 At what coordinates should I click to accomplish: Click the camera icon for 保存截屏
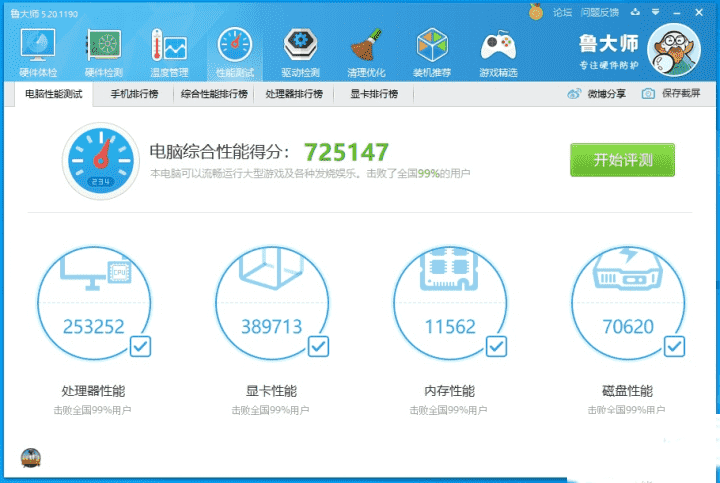click(x=648, y=94)
